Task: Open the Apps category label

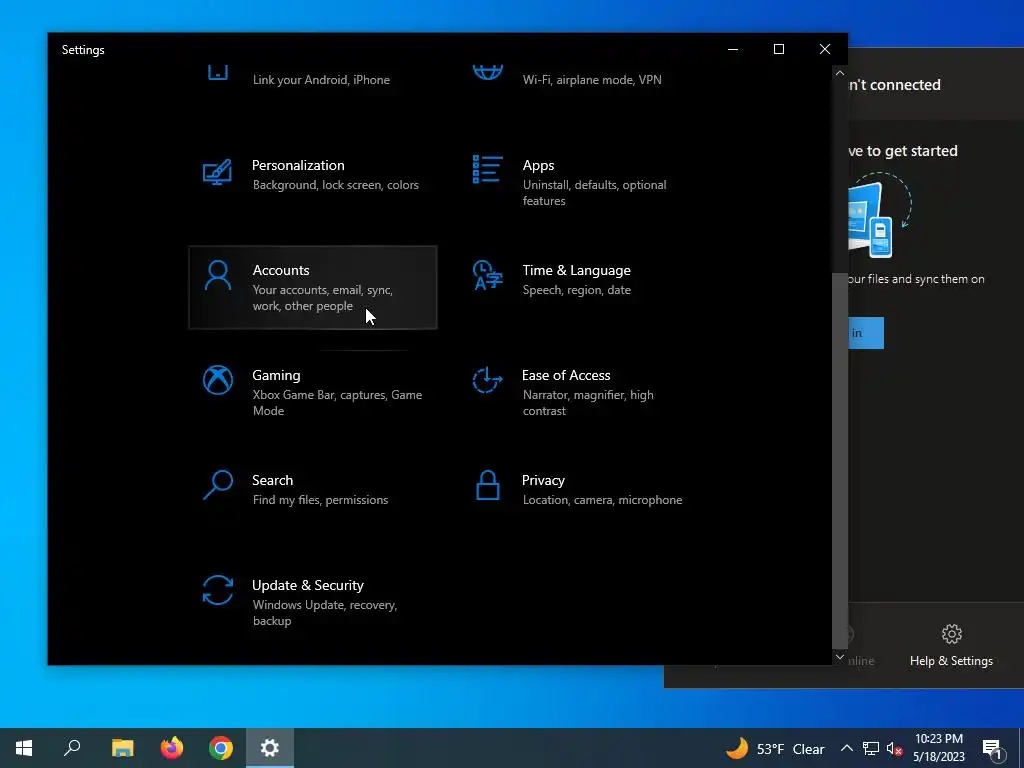Action: tap(538, 165)
